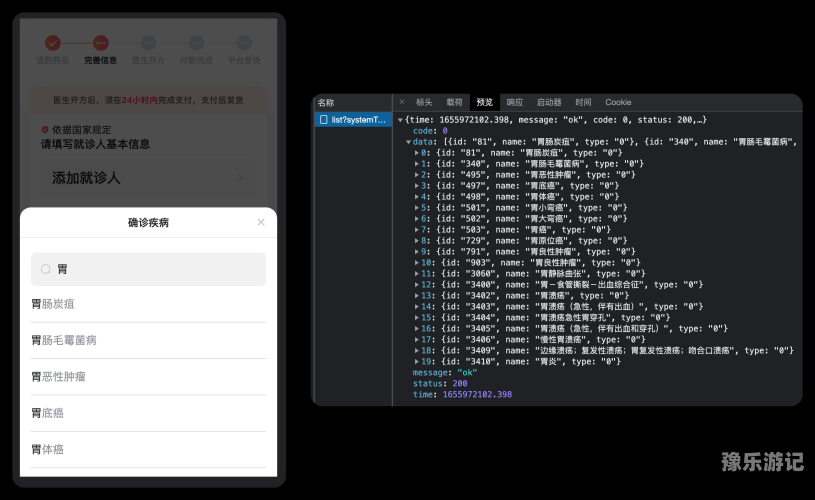
Task: Click the status: 200 line
Action: [x=440, y=384]
